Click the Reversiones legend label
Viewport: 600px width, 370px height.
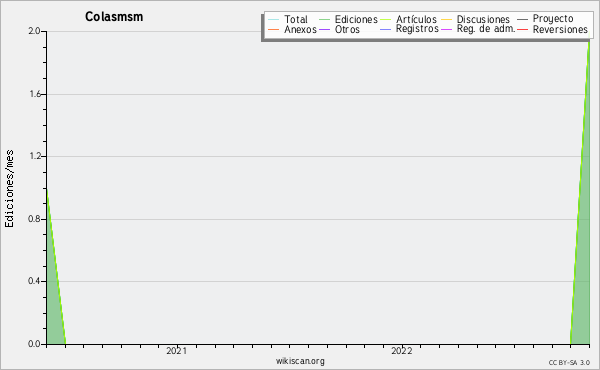click(x=560, y=29)
